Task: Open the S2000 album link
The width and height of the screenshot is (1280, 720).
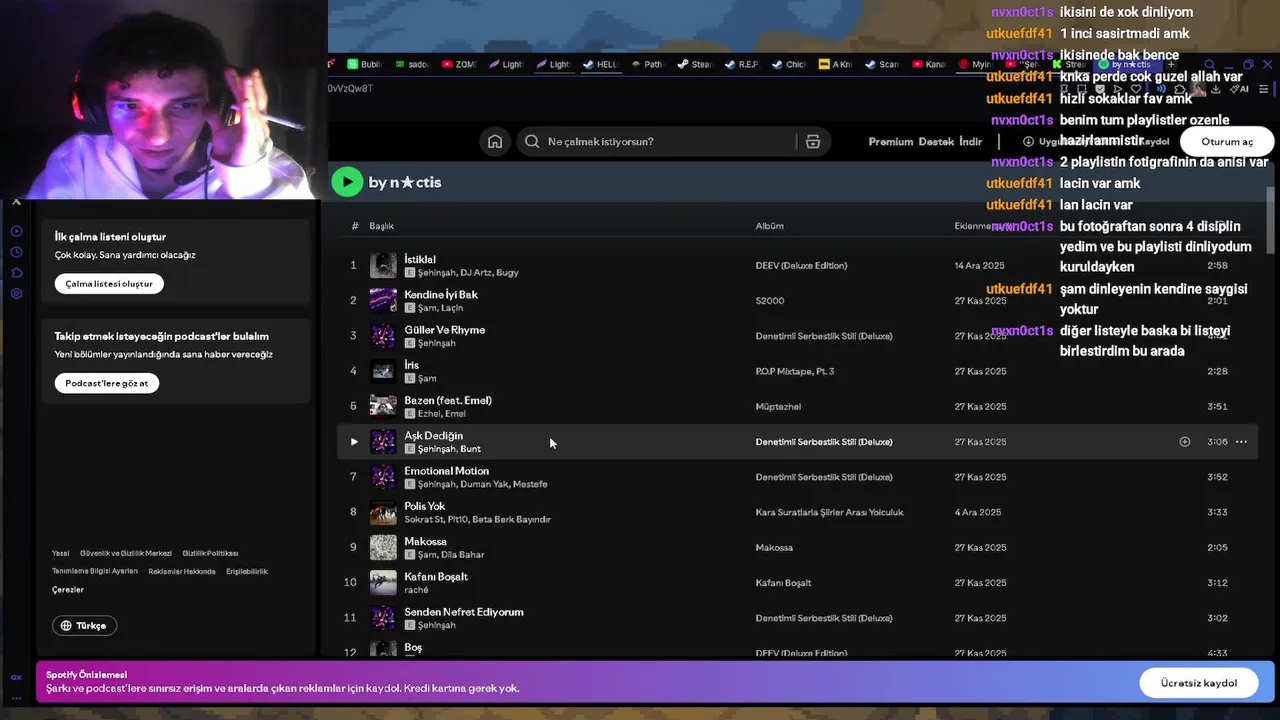Action: (x=770, y=300)
